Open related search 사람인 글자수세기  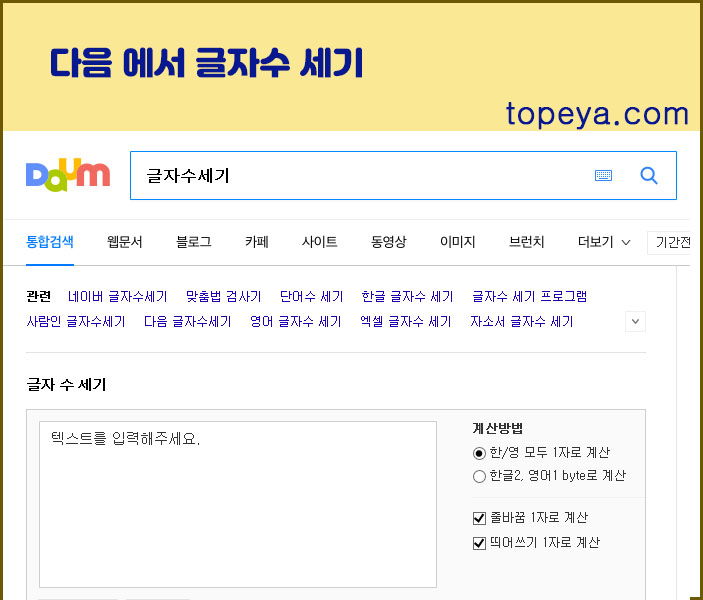point(76,322)
